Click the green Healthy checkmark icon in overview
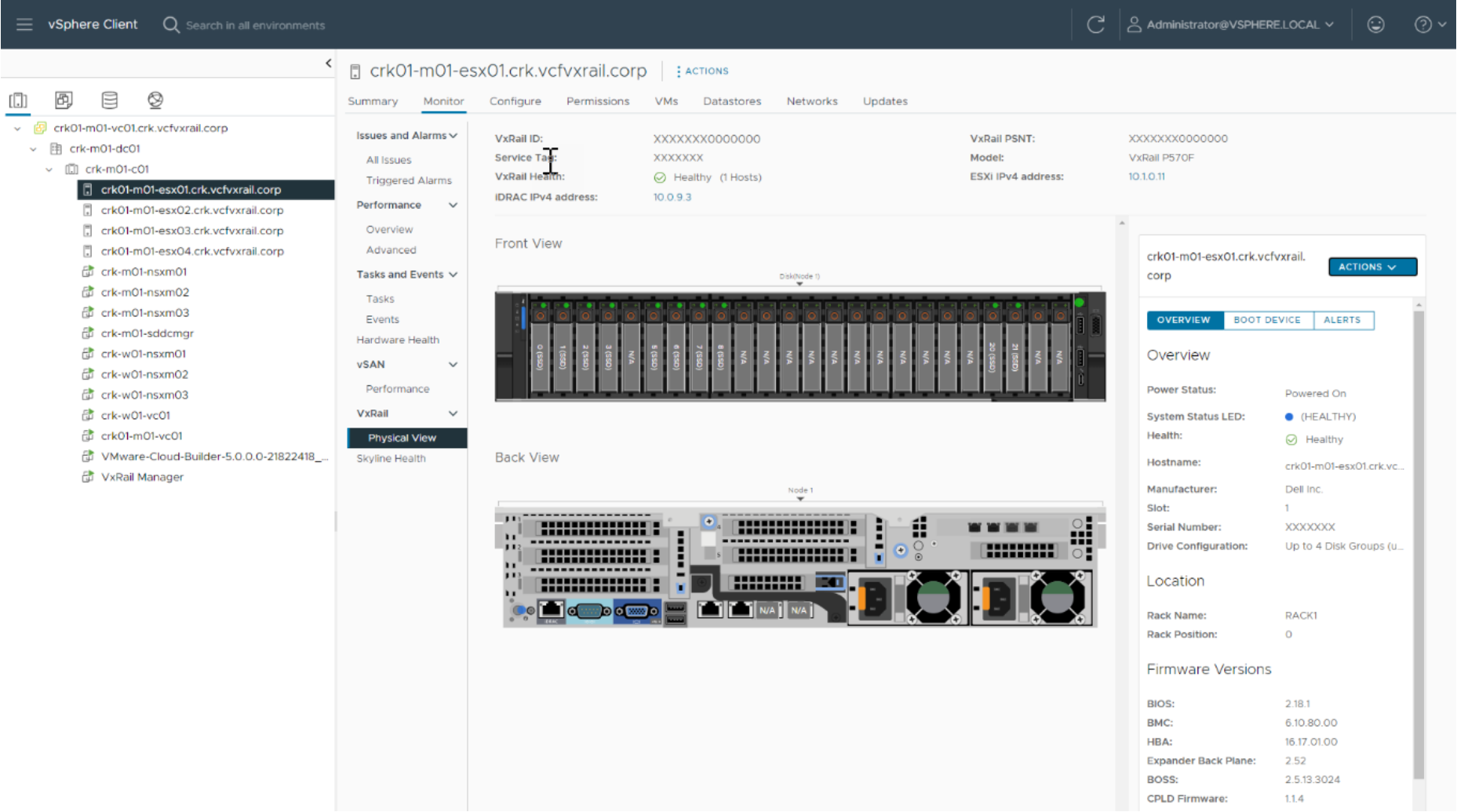Image resolution: width=1457 pixels, height=812 pixels. click(x=1291, y=439)
